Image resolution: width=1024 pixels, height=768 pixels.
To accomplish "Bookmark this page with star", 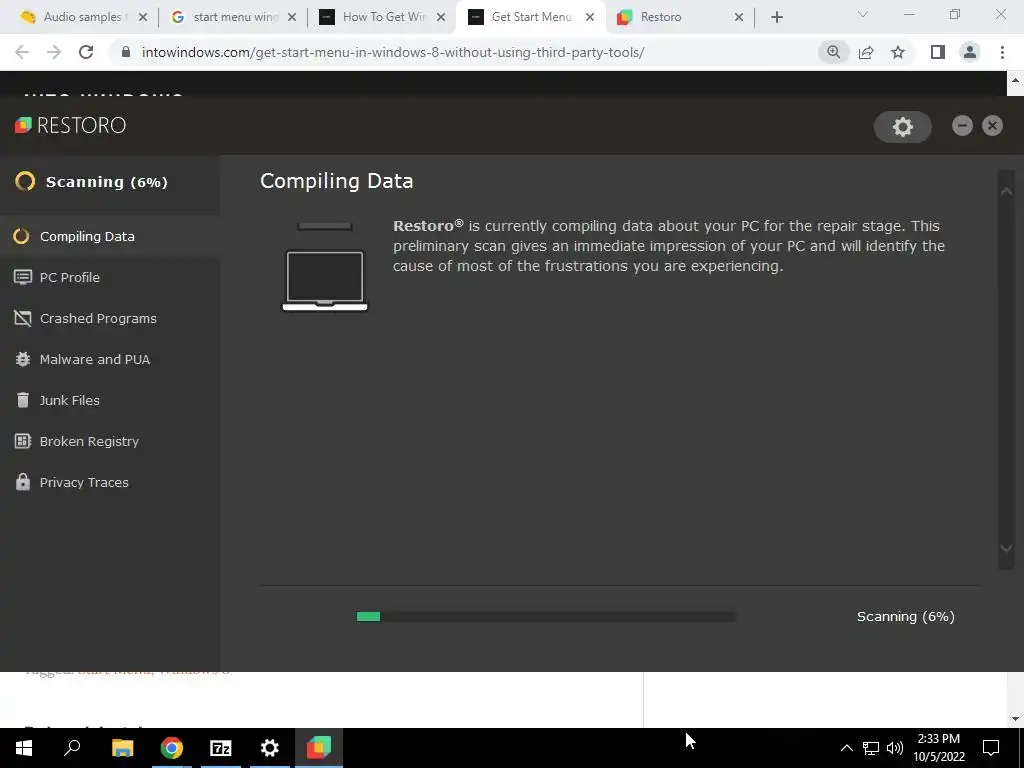I will click(x=898, y=52).
